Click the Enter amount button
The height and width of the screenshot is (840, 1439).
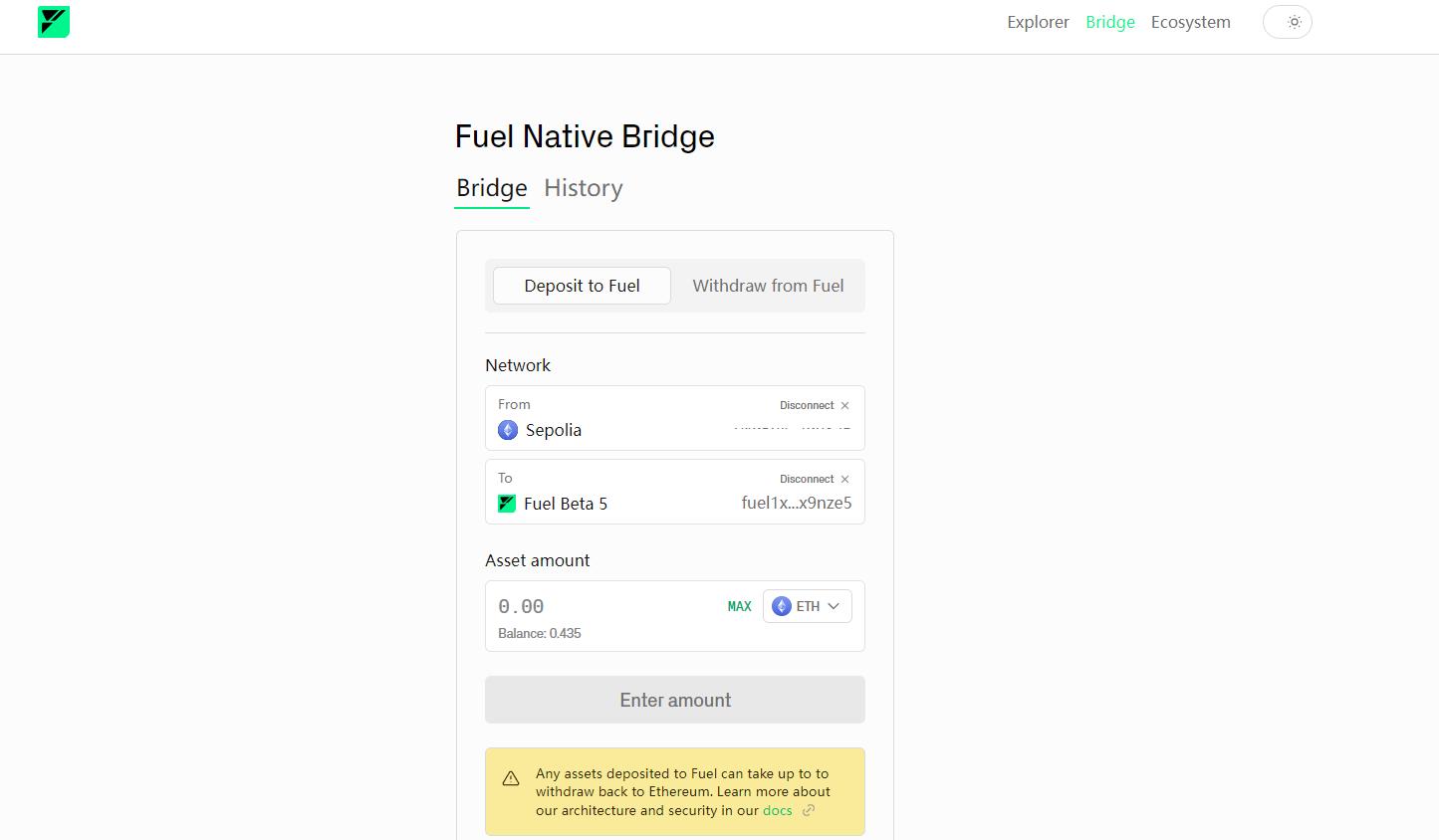coord(675,700)
